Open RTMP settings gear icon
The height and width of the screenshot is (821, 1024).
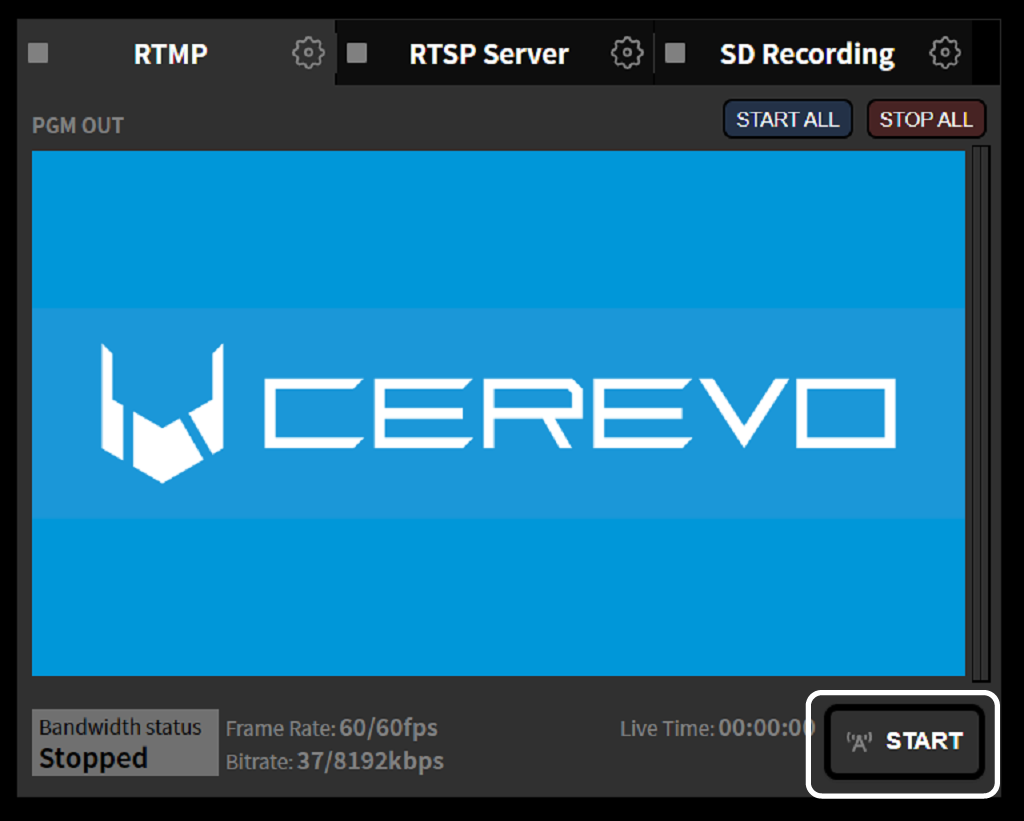point(308,53)
